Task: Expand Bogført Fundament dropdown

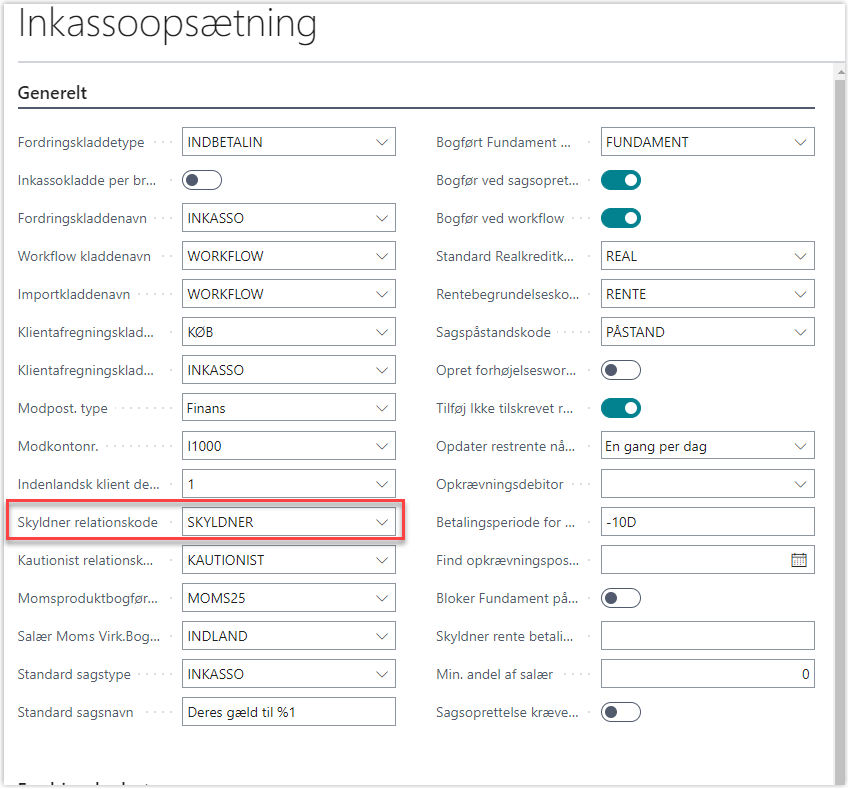Action: (x=800, y=142)
